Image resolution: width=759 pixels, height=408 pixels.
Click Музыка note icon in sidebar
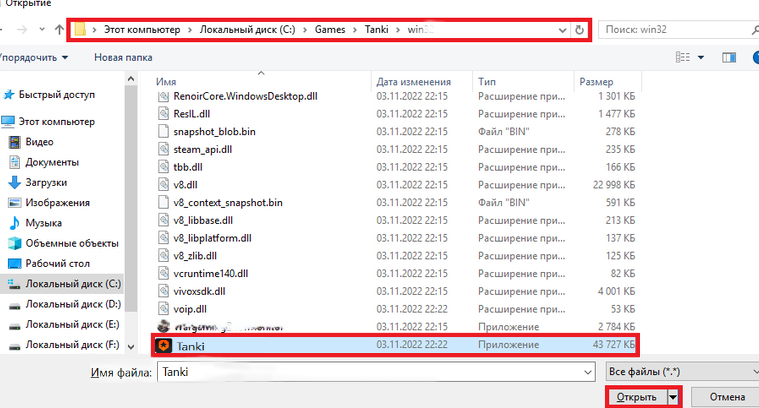pyautogui.click(x=15, y=223)
